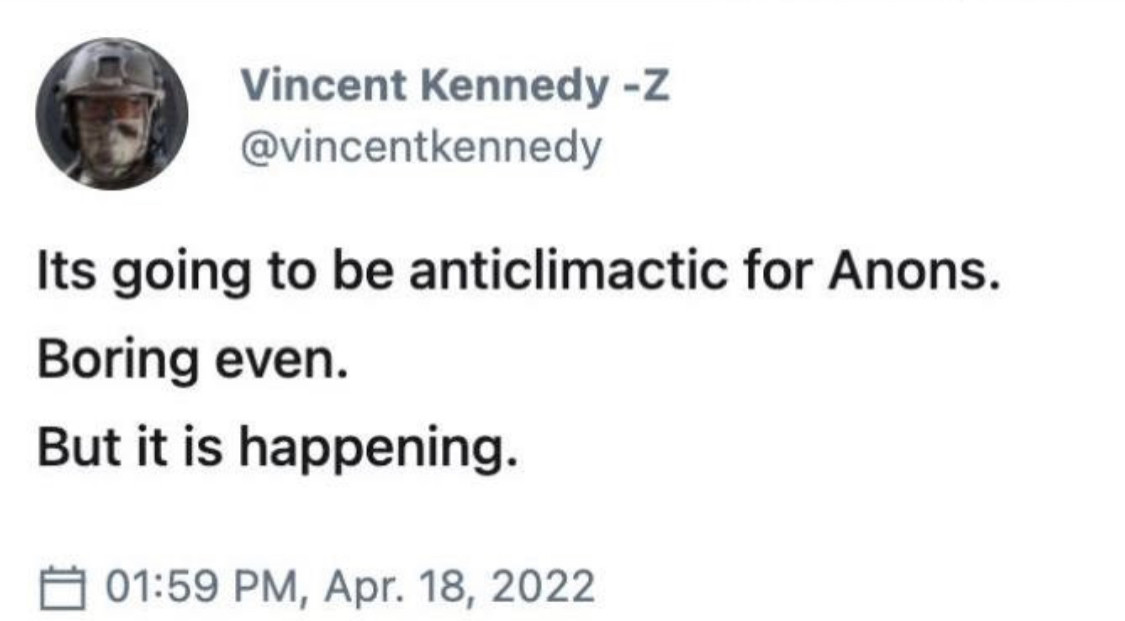
Task: Open Vincent Kennedy's profile avatar
Action: [x=112, y=114]
